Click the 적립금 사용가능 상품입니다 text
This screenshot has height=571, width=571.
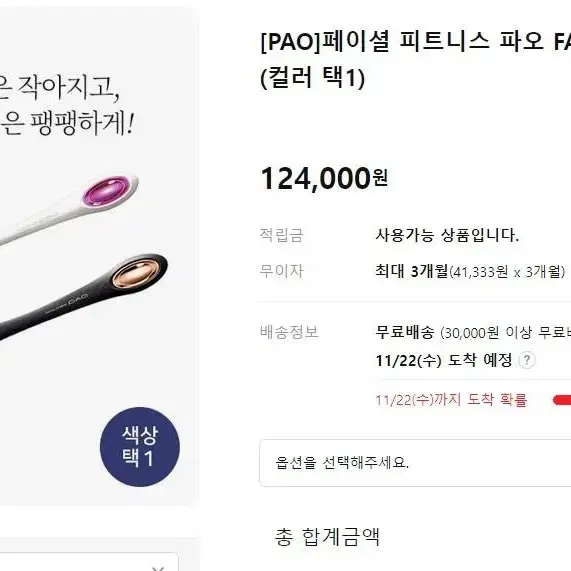point(447,235)
